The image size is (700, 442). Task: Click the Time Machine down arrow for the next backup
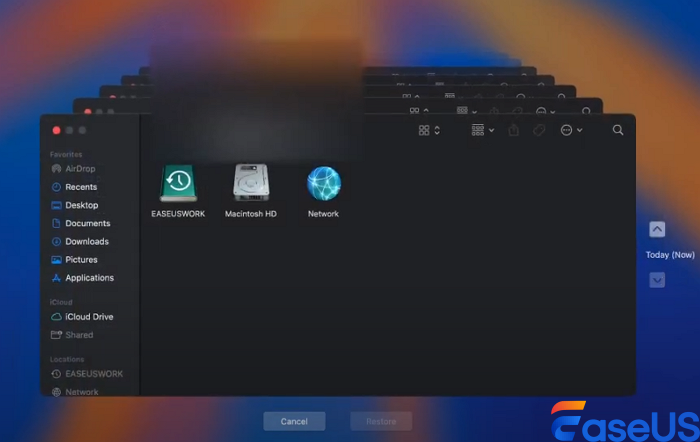click(x=657, y=280)
